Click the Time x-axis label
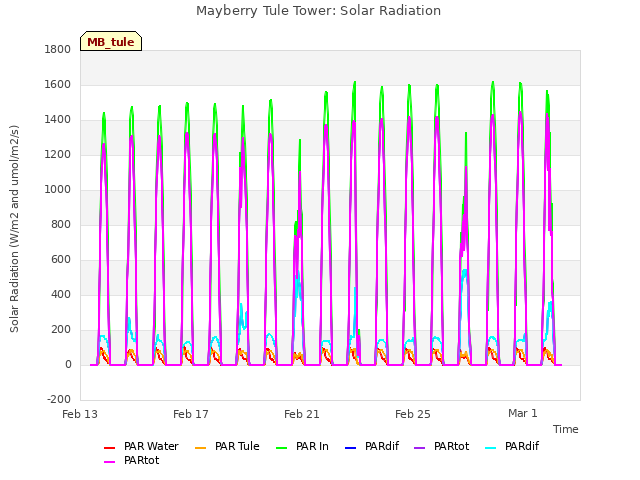The image size is (640, 480). (566, 429)
